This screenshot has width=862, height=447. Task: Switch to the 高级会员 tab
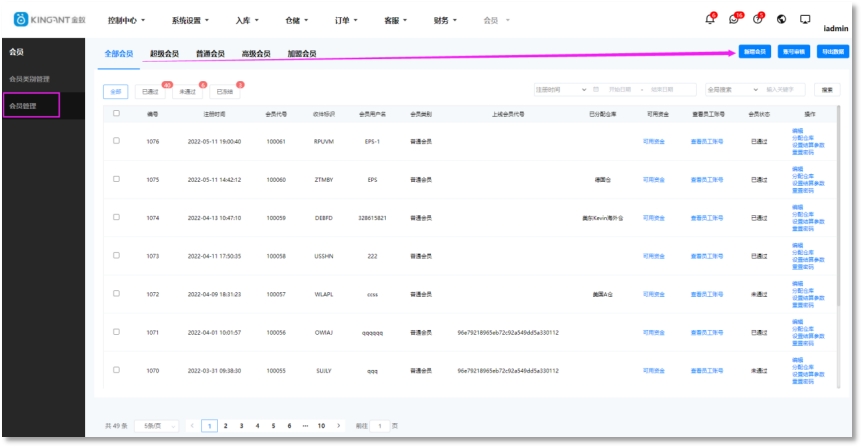pos(256,54)
